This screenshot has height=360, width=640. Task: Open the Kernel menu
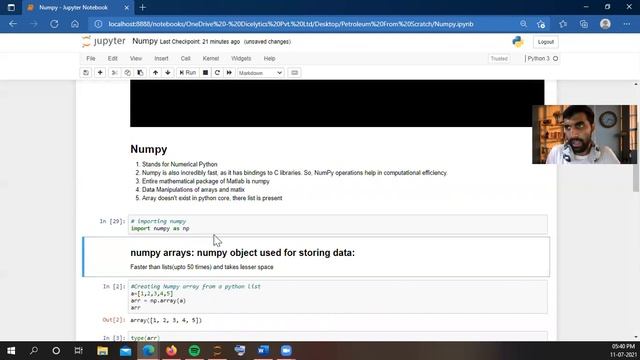pos(211,58)
